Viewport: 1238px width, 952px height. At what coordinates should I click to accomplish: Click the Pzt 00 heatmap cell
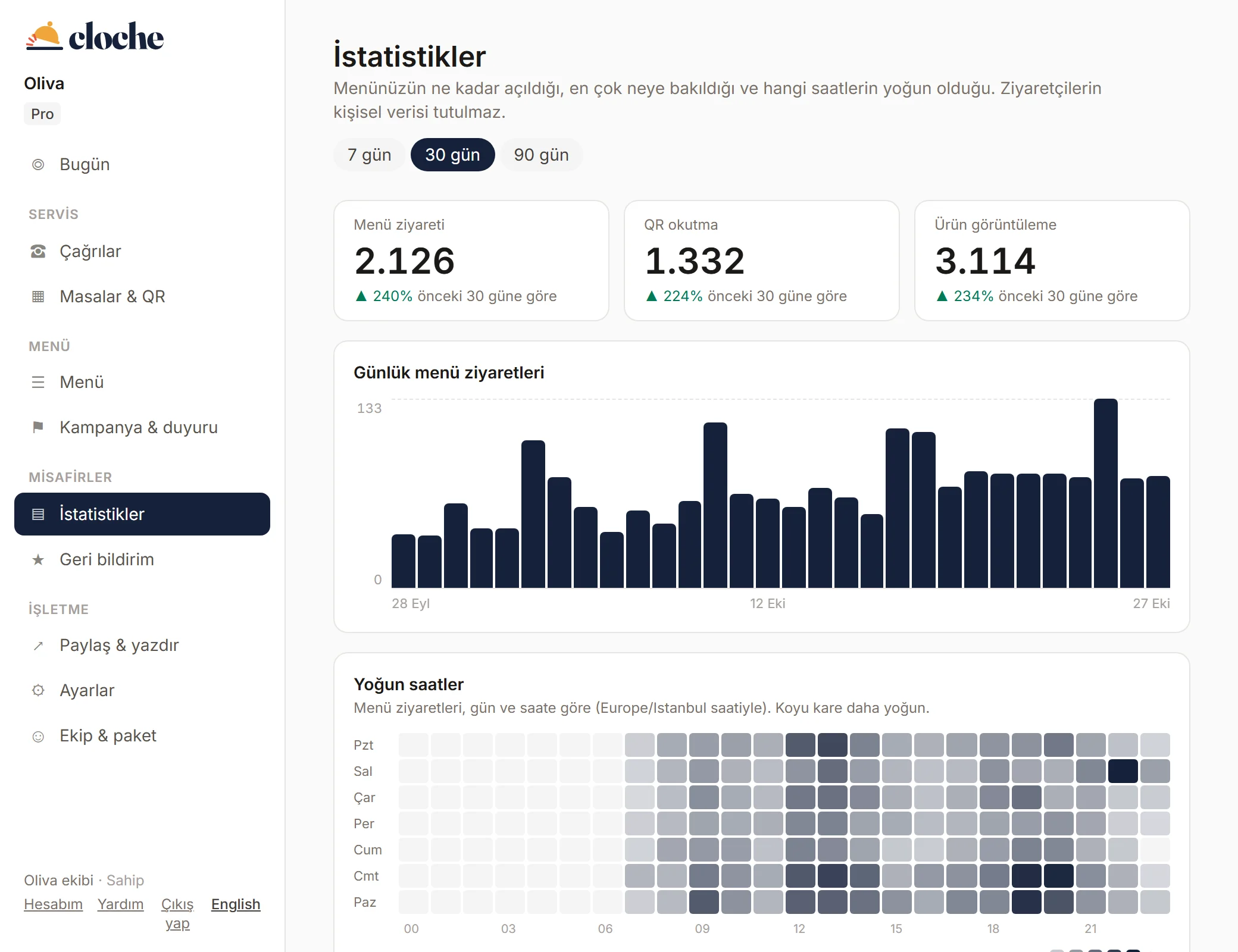[414, 745]
